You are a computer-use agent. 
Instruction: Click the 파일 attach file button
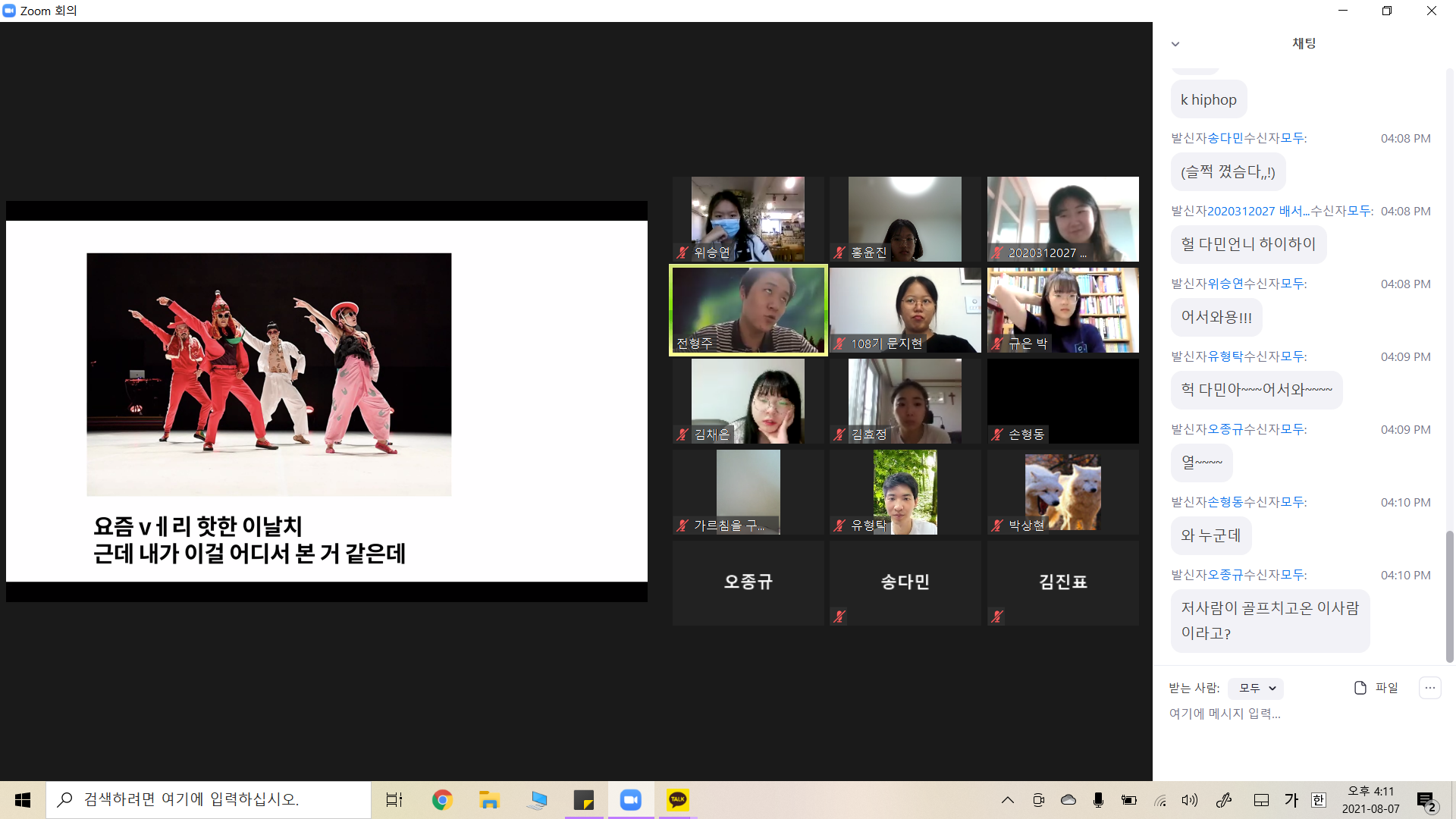(x=1376, y=688)
